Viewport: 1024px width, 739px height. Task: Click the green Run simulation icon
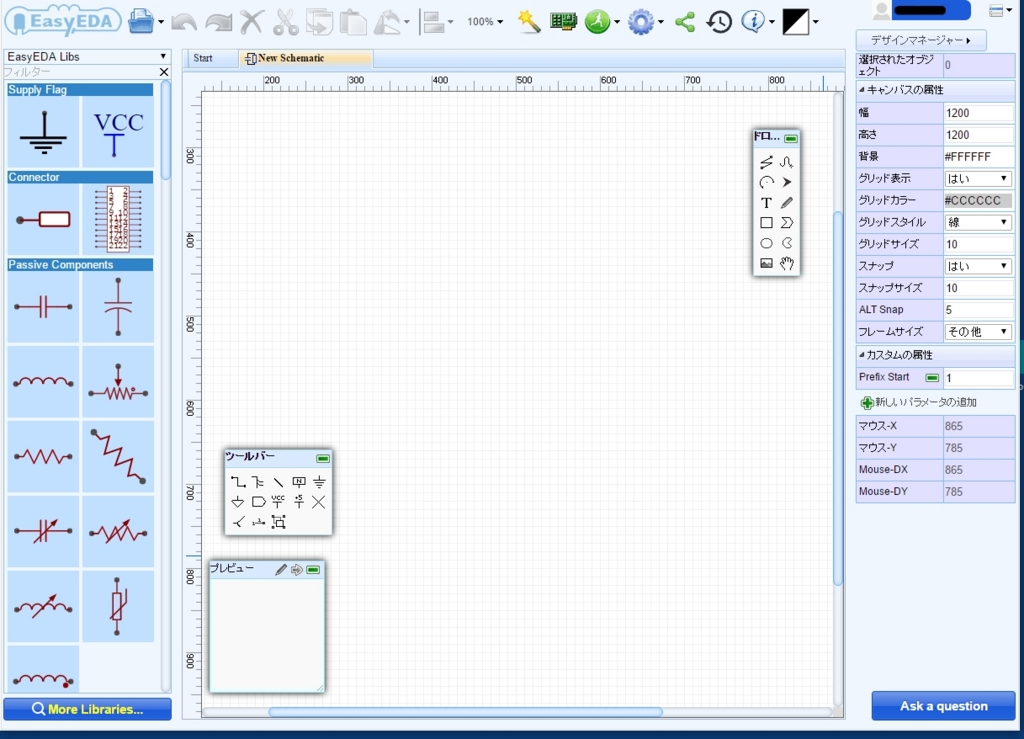(x=597, y=22)
